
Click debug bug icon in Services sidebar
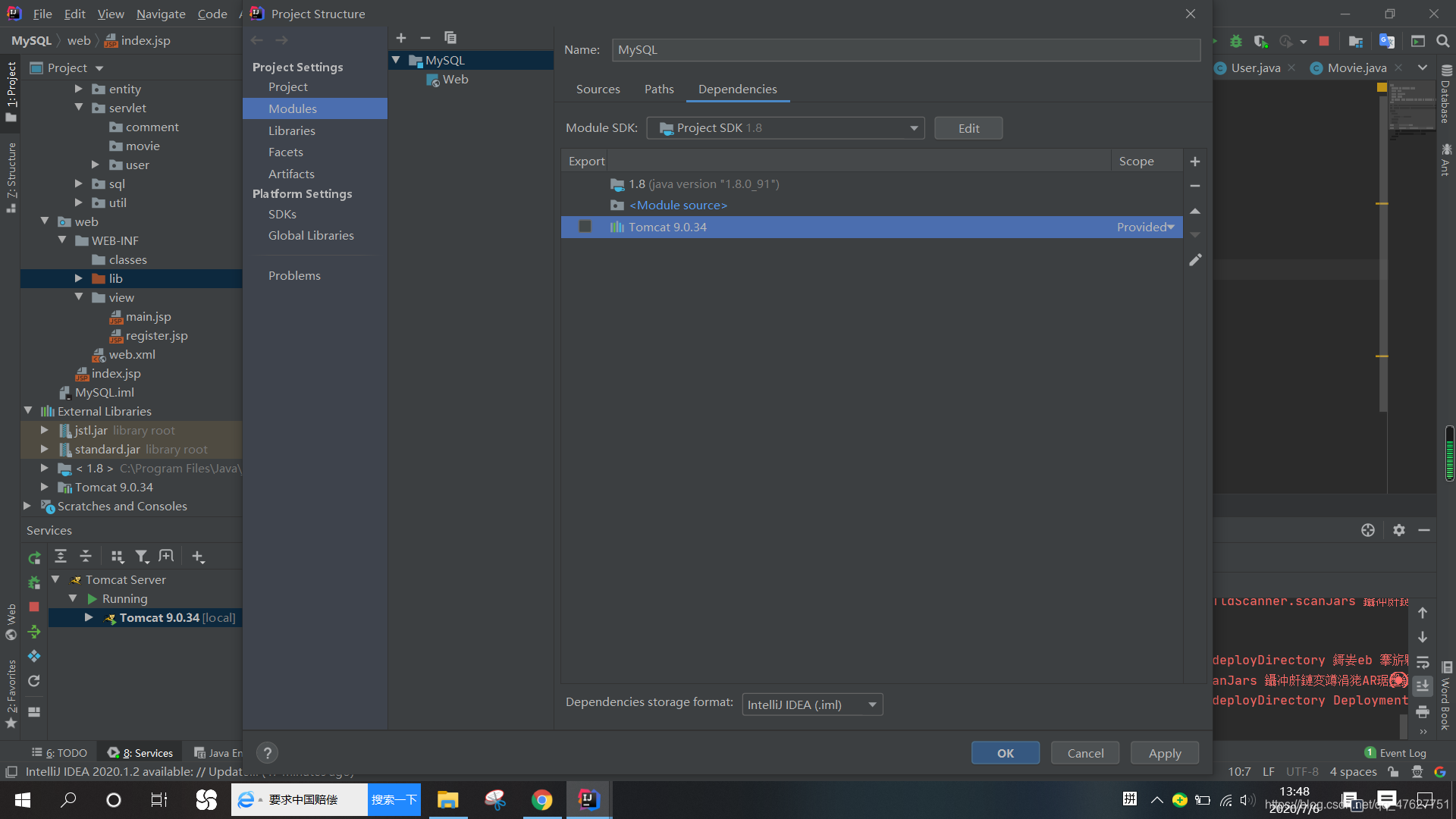pos(34,582)
